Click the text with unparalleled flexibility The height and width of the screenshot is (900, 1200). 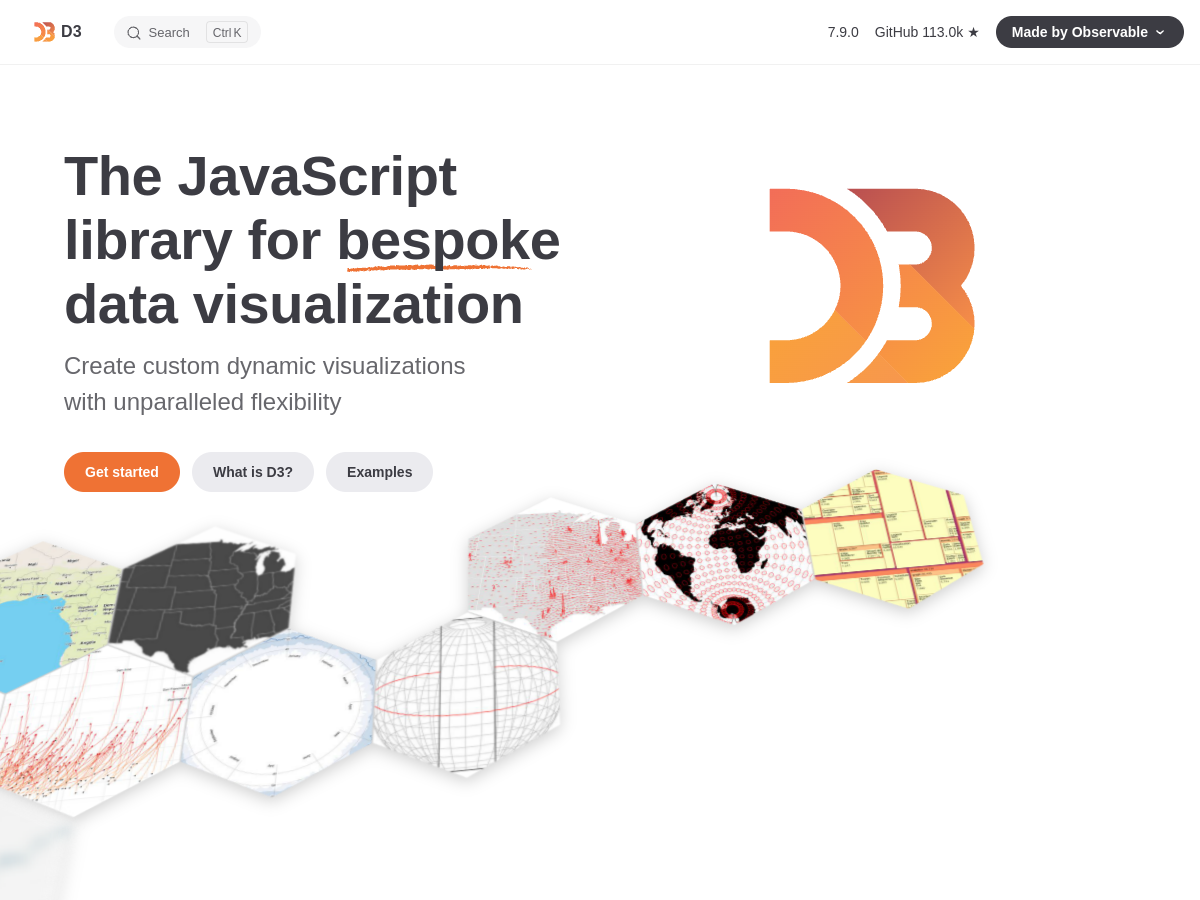pos(203,402)
